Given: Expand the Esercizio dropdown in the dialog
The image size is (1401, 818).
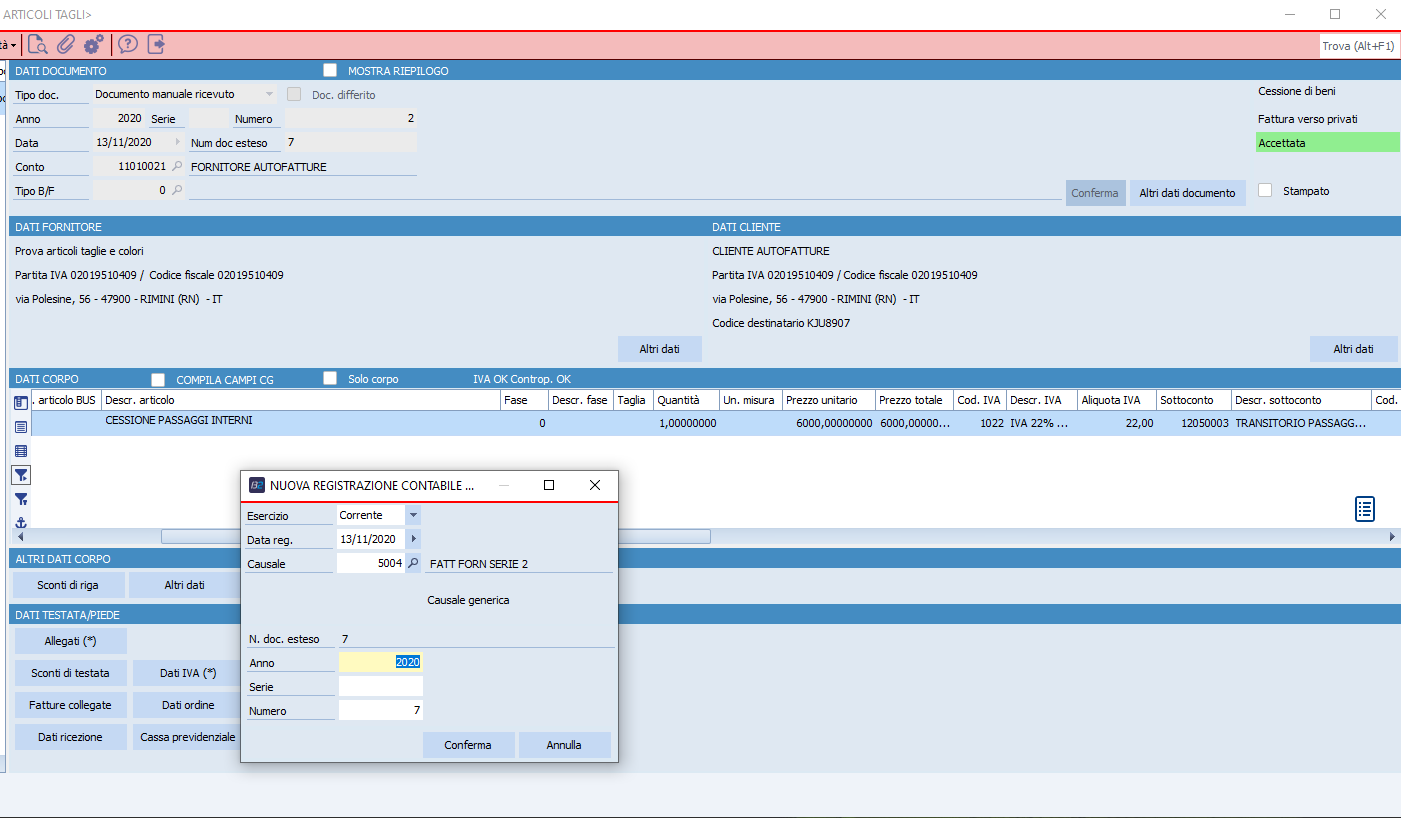Looking at the screenshot, I should pos(413,515).
